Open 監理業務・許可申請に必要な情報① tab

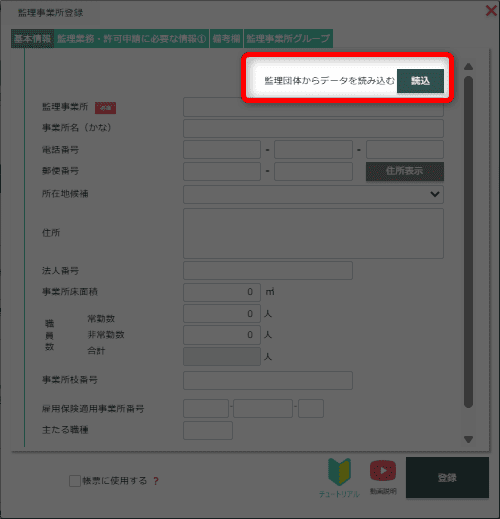pyautogui.click(x=131, y=39)
